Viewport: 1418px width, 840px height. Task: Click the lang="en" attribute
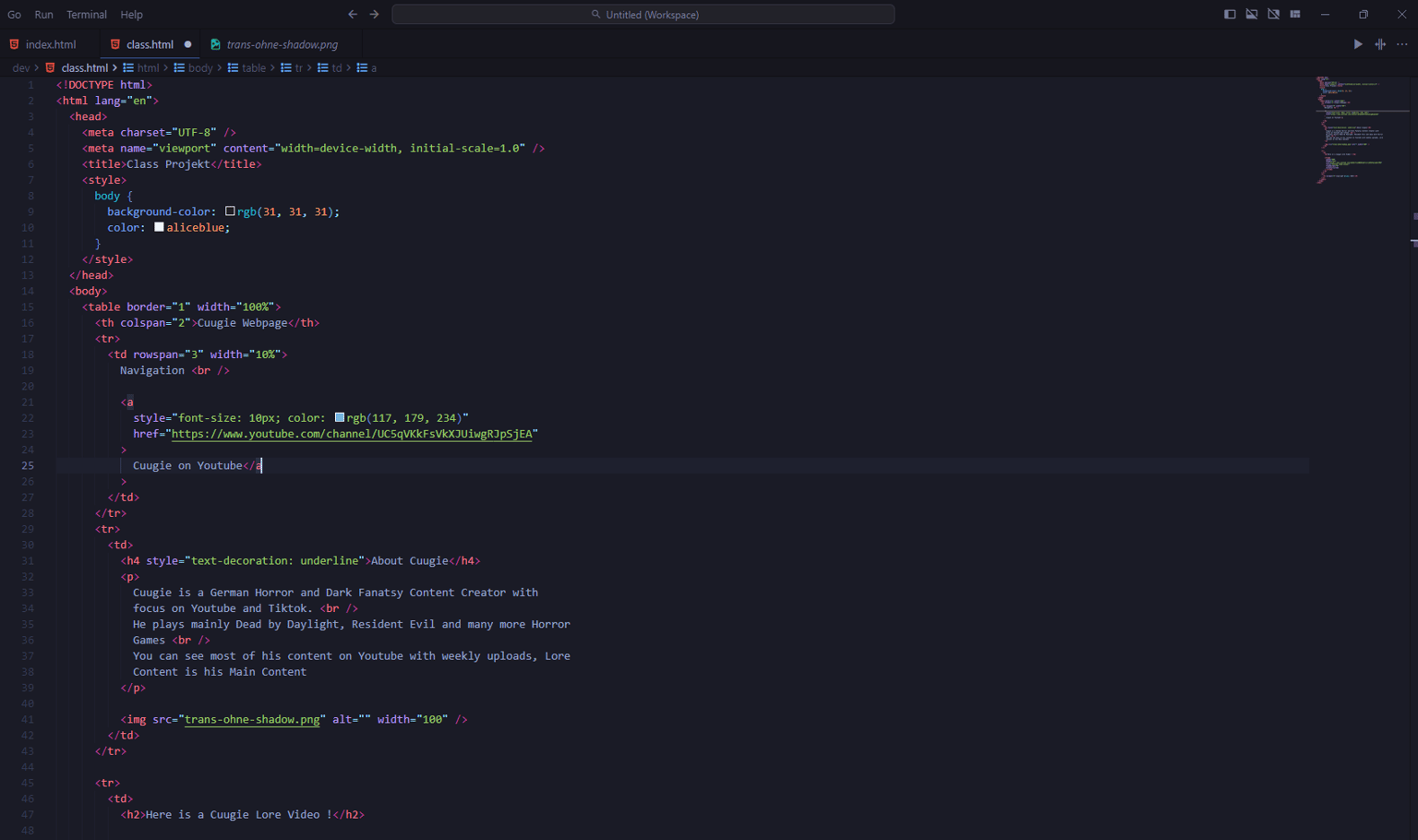click(124, 101)
